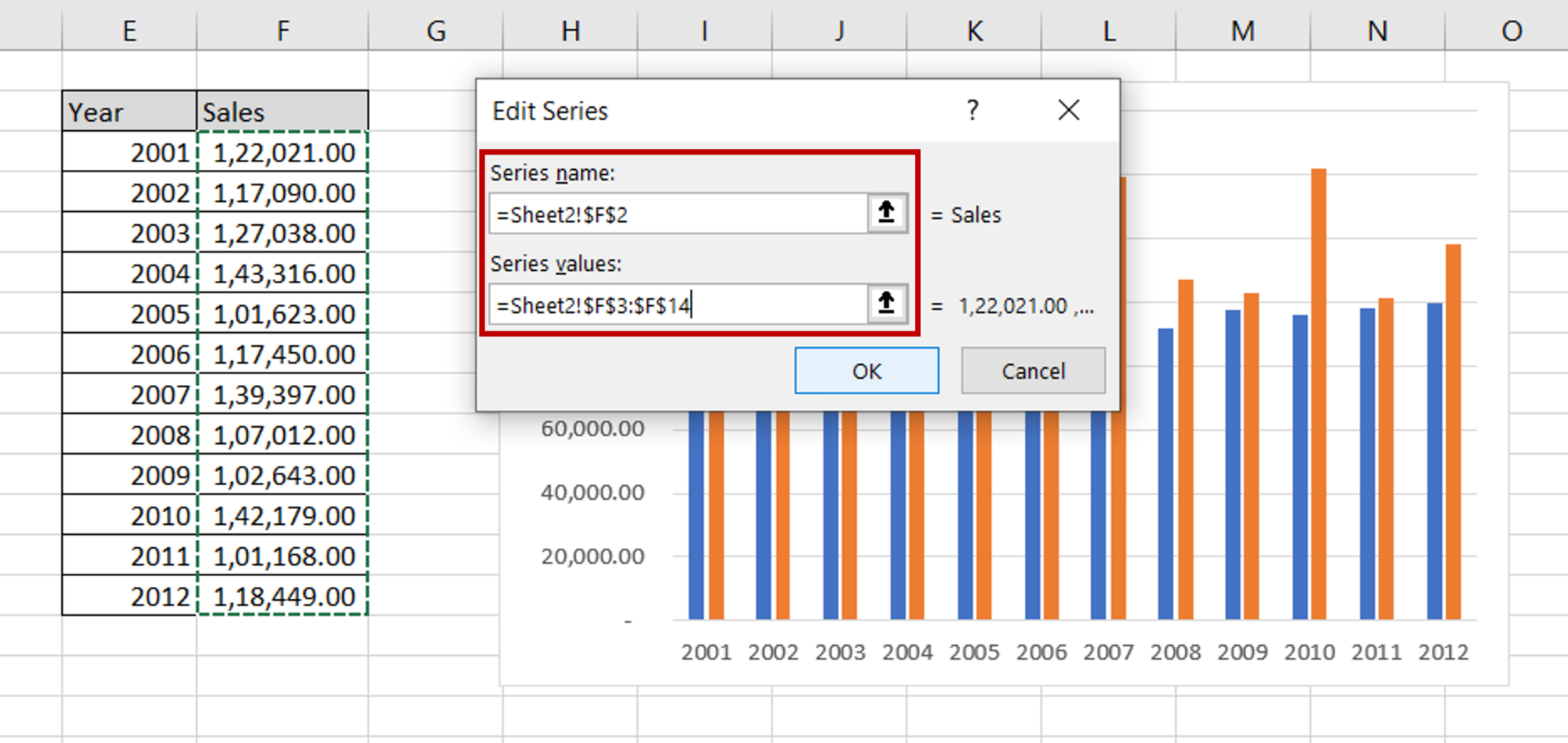The height and width of the screenshot is (743, 1568).
Task: Select the 1,01,623.00 cell for 2005
Action: pyautogui.click(x=283, y=313)
